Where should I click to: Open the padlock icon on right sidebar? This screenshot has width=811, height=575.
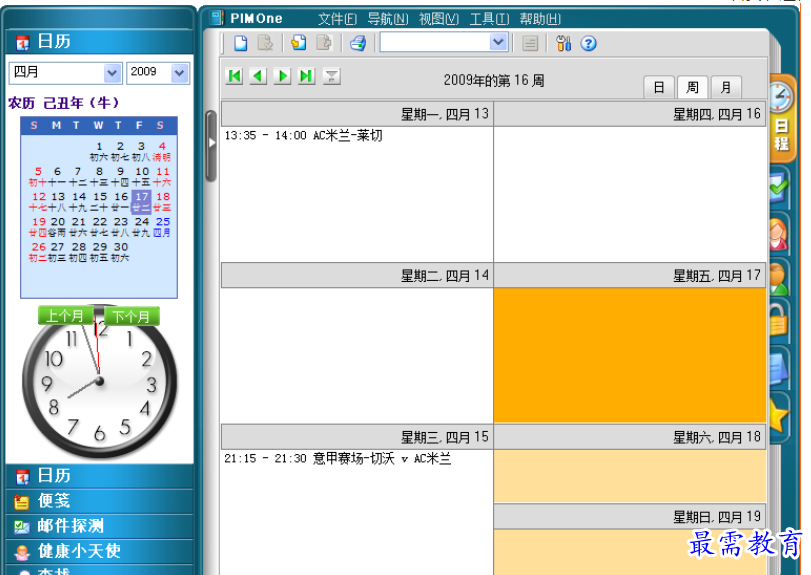[779, 322]
